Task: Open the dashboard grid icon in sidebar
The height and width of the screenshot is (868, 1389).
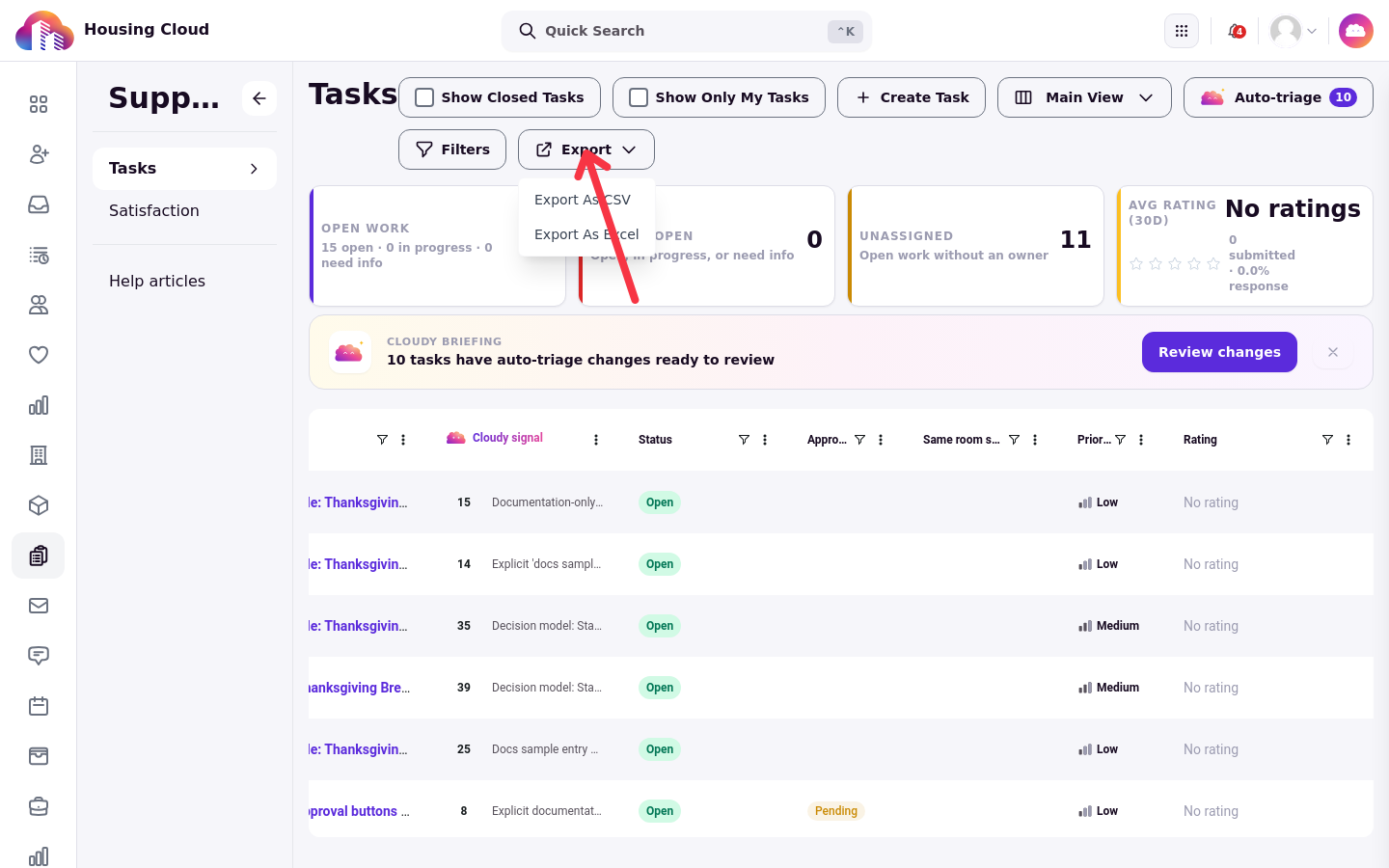Action: tap(39, 104)
